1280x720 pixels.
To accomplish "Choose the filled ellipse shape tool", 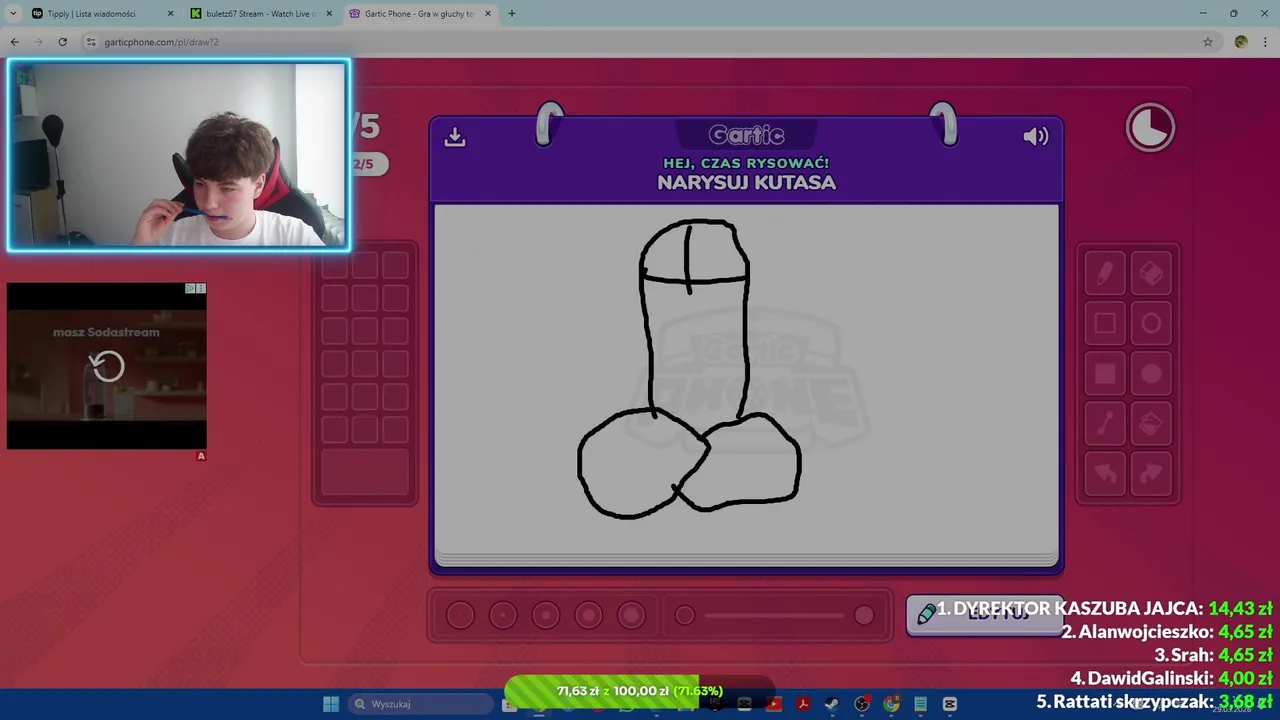I will point(1151,374).
